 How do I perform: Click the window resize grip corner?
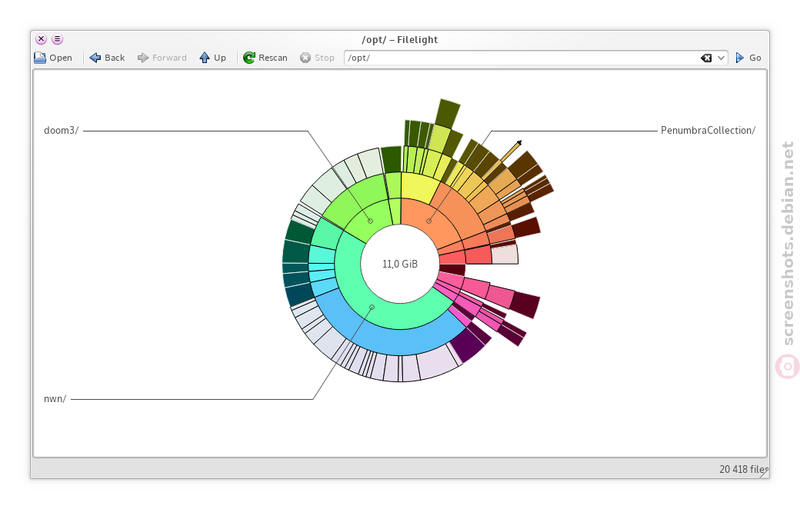click(x=764, y=473)
